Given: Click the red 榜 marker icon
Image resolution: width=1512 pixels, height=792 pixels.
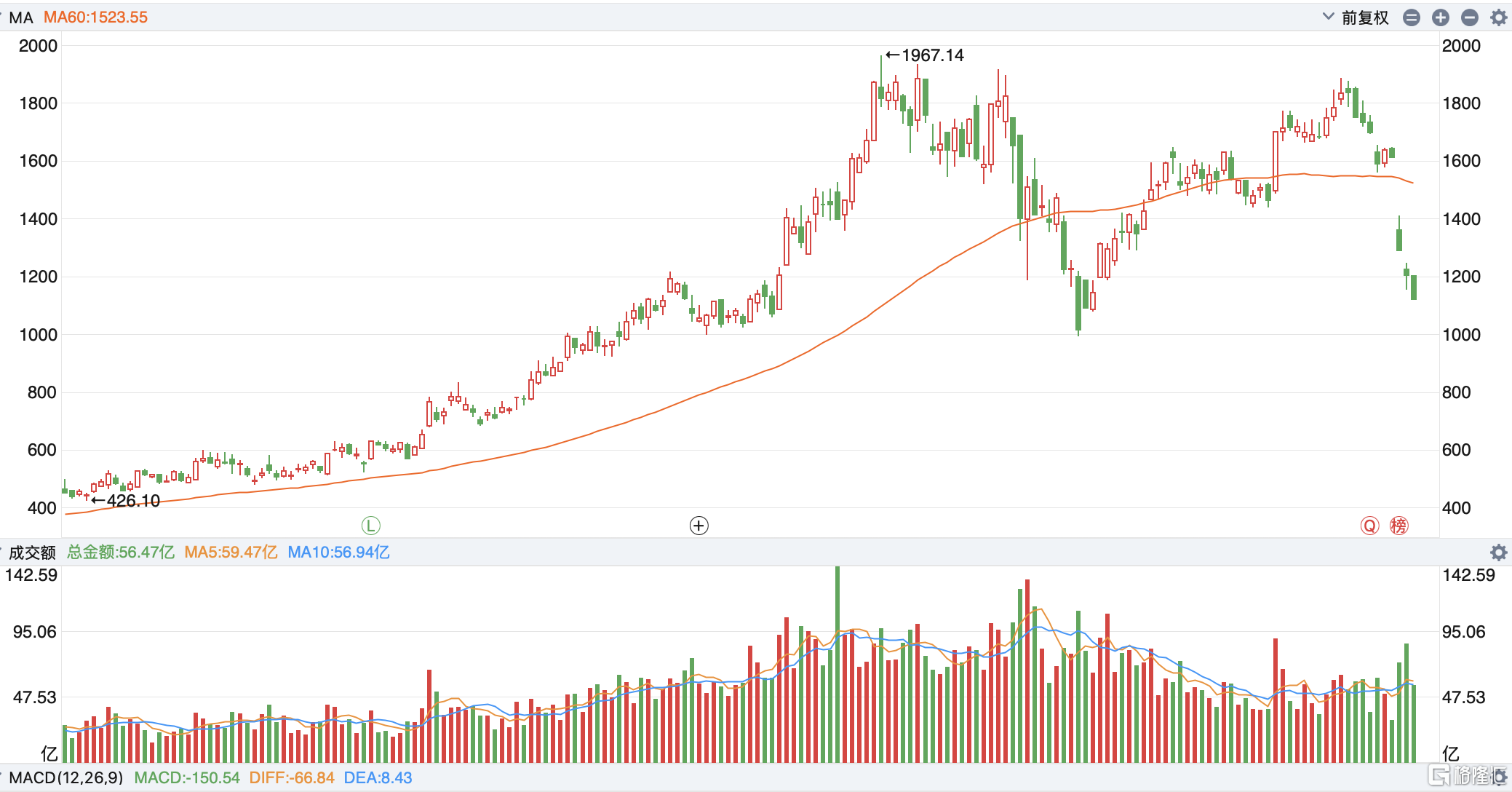Looking at the screenshot, I should pos(1398,526).
